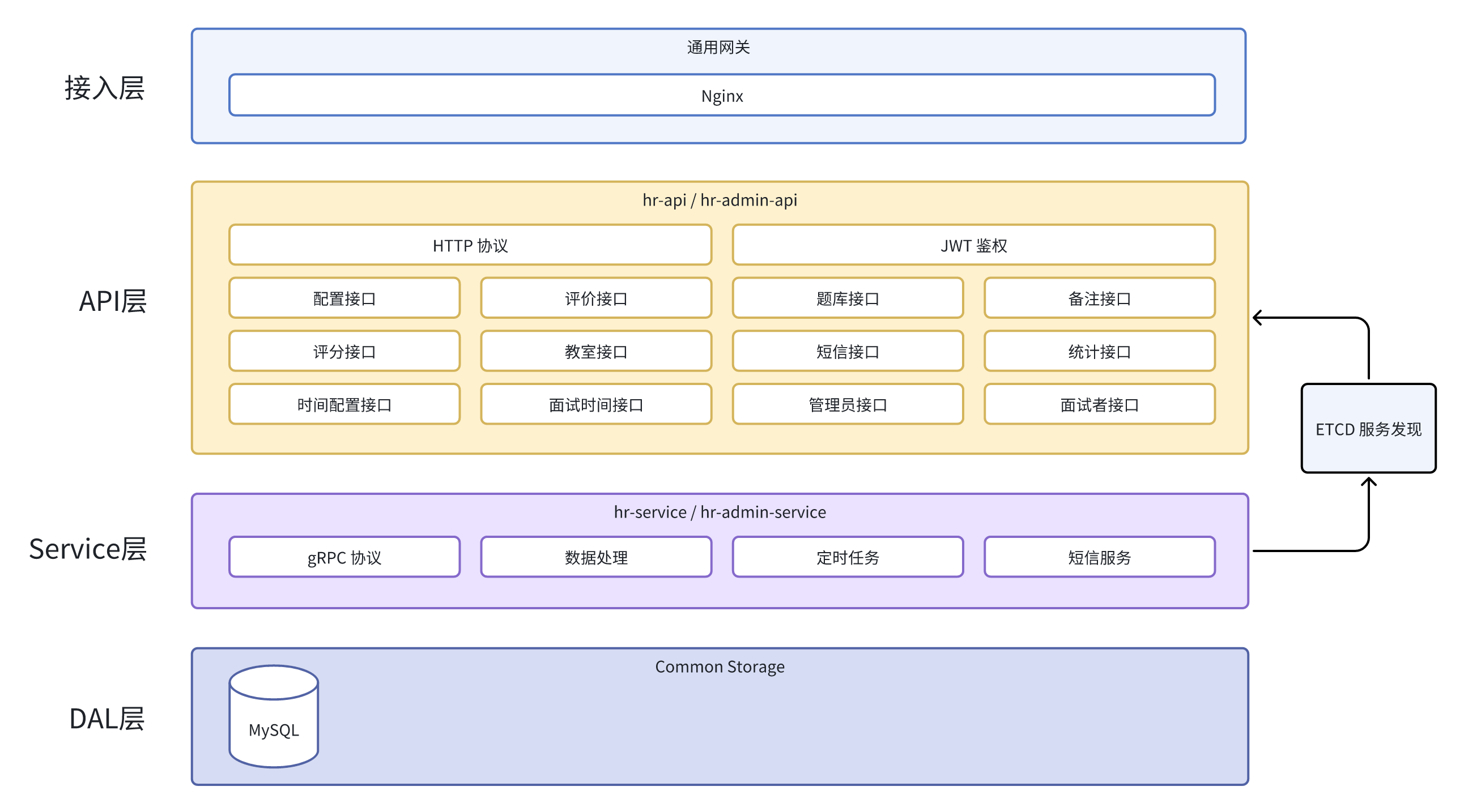This screenshot has width=1464, height=812.
Task: Click the ETCD 服务发现 box
Action: (1368, 428)
